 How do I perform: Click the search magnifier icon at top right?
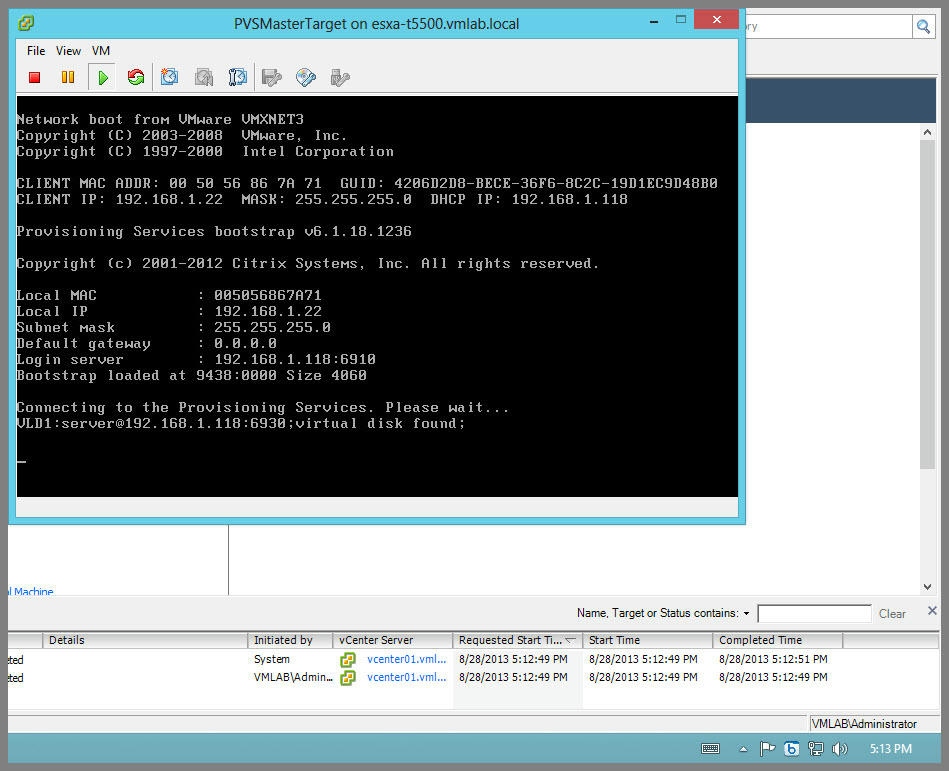923,27
